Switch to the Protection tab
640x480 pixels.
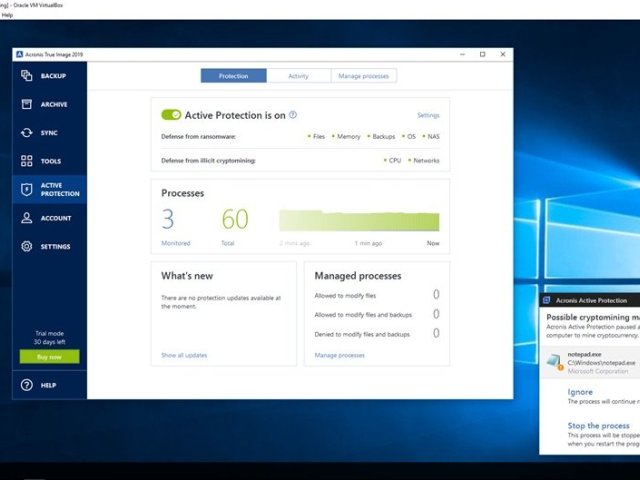(233, 76)
